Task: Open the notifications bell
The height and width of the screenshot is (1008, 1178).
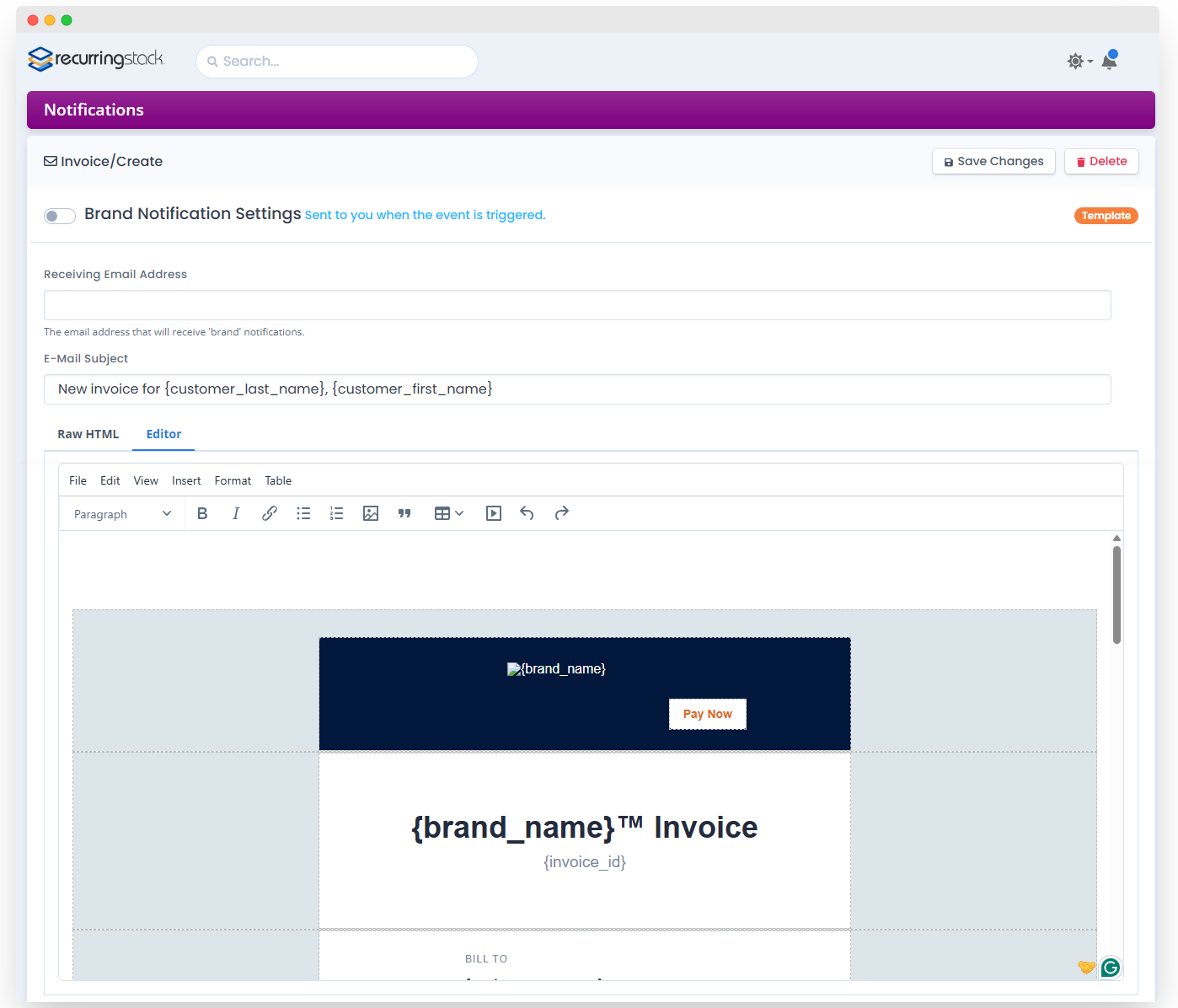Action: (x=1110, y=61)
